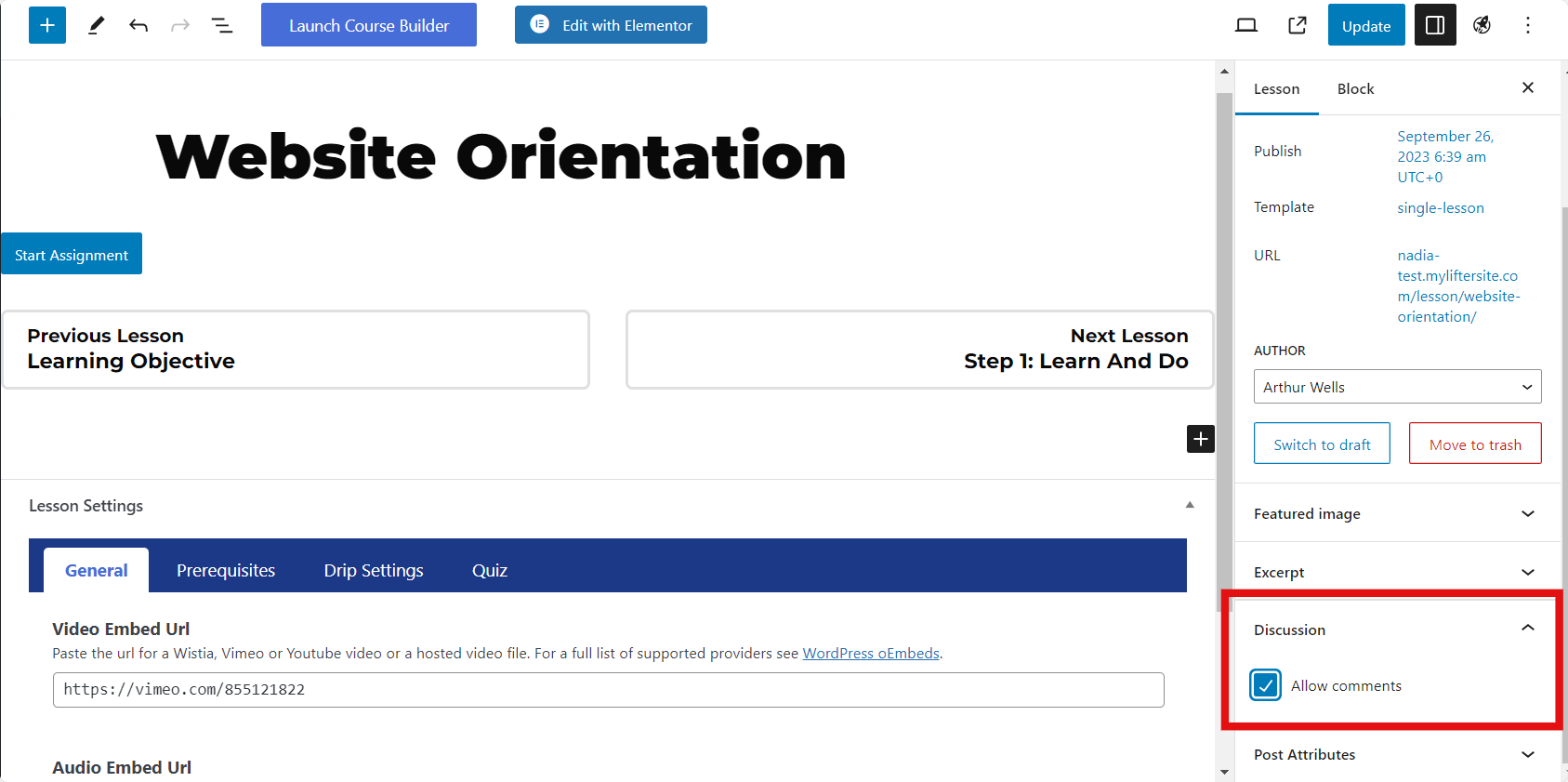This screenshot has height=782, width=1568.
Task: Open the Quiz tab
Action: pyautogui.click(x=490, y=570)
